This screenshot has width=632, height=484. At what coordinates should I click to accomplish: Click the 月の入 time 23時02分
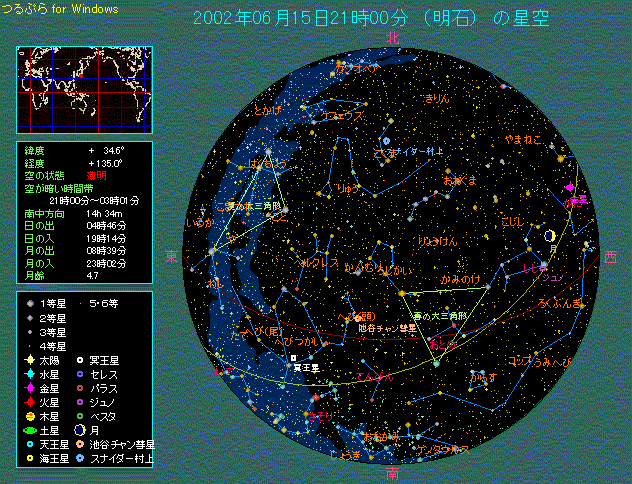tap(106, 264)
